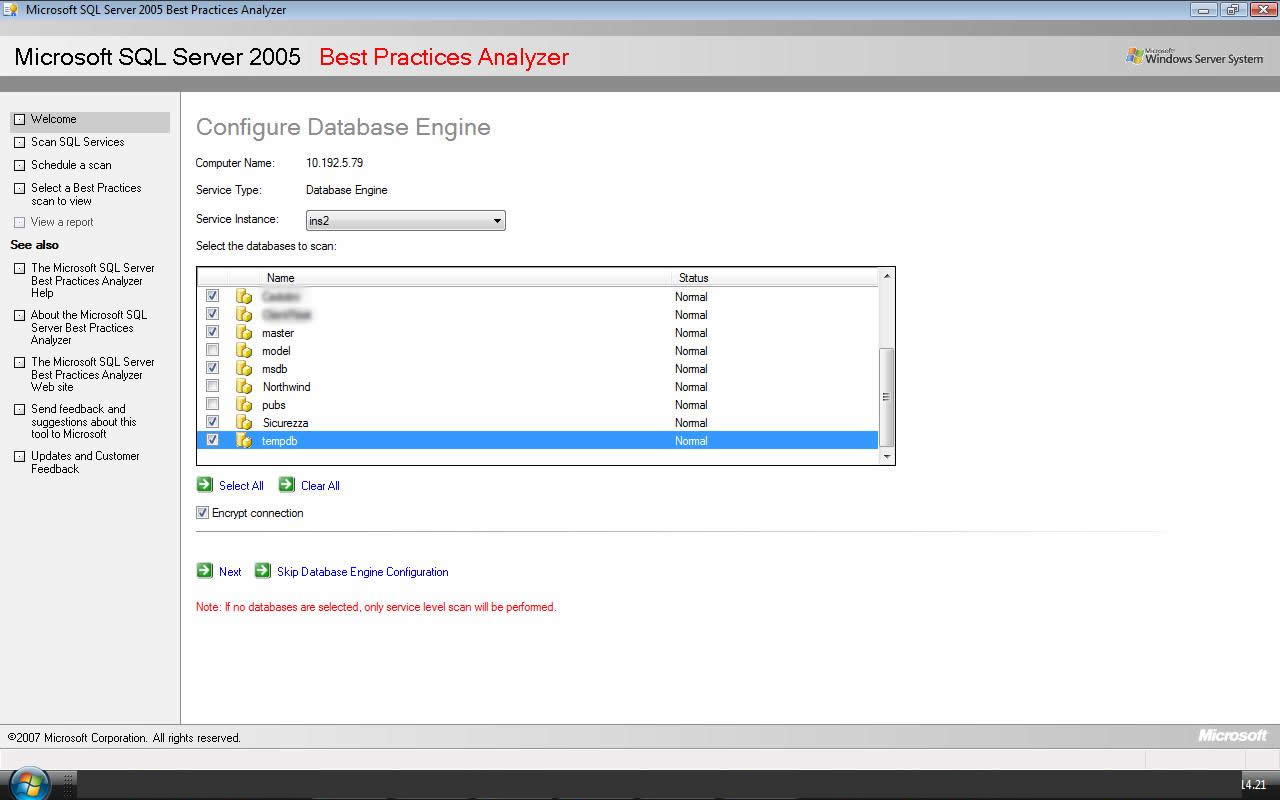The image size is (1280, 800).
Task: Click the database icon for msdb
Action: (x=244, y=368)
